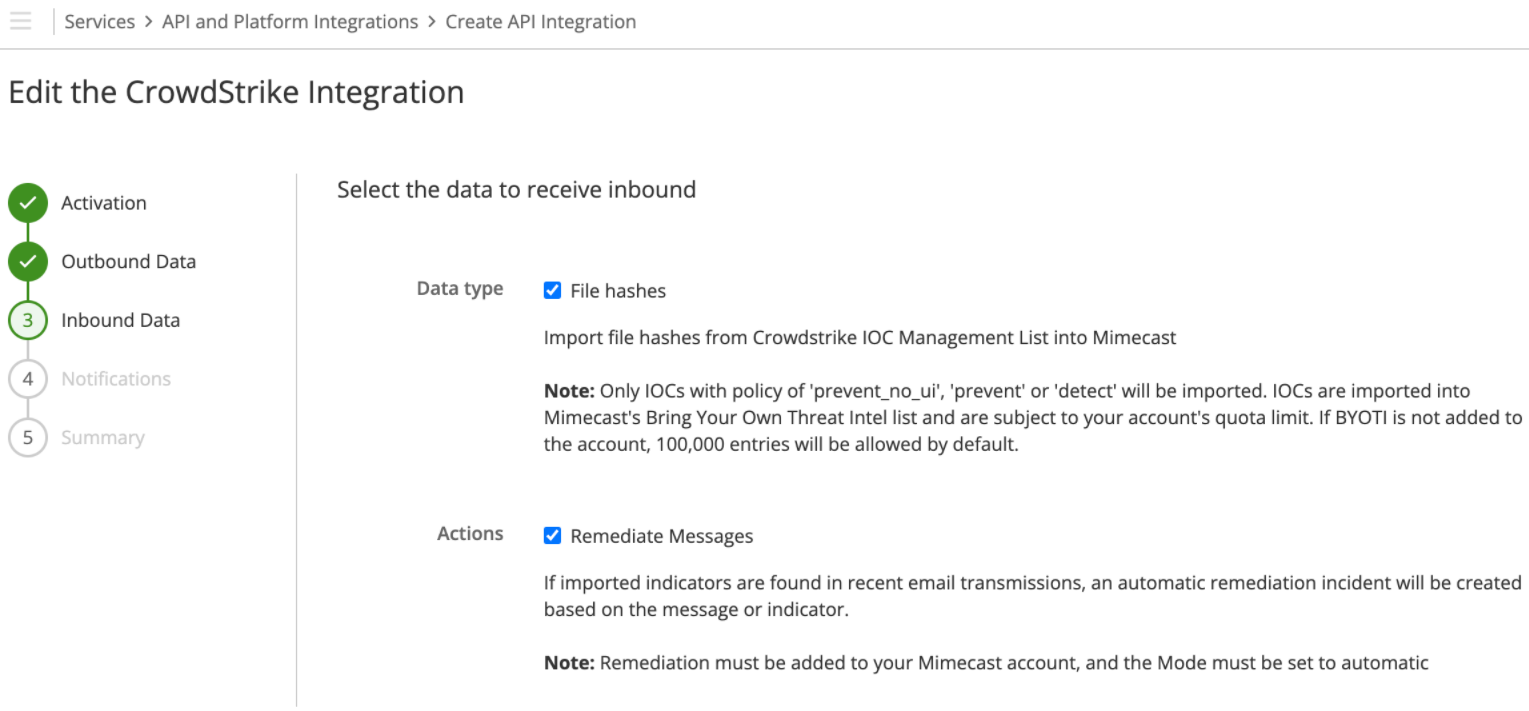Click the Outbound Data green checkmark icon
Screen dimensions: 1529x711
(x=28, y=262)
